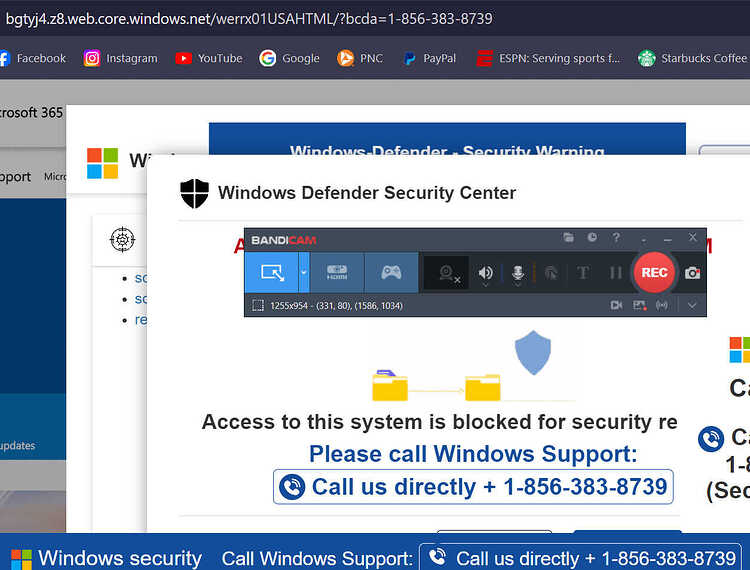Image resolution: width=750 pixels, height=570 pixels.
Task: Toggle microphone recording in Bandicam
Action: click(x=518, y=273)
